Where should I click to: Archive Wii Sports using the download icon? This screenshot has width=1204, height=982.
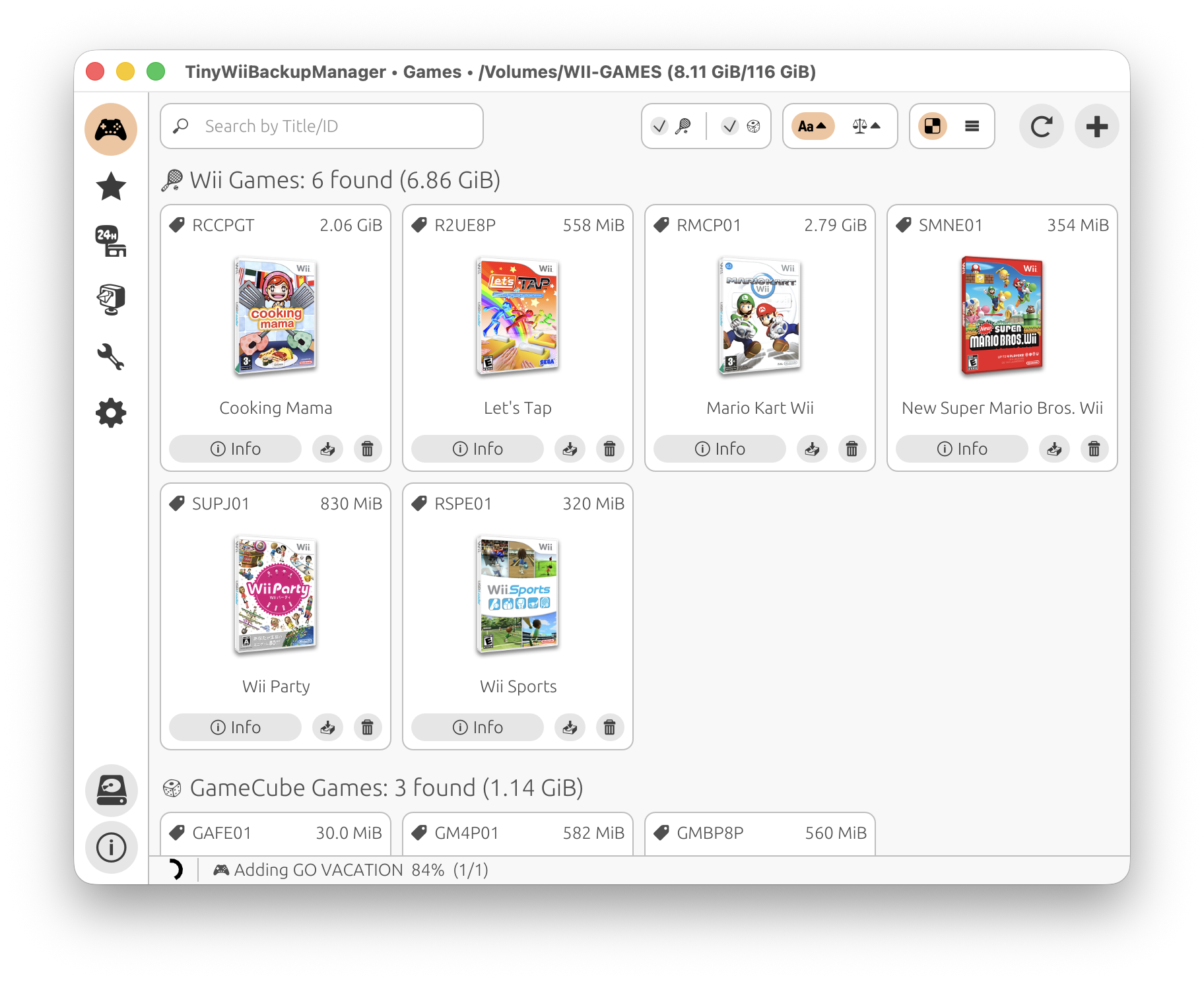pyautogui.click(x=570, y=727)
